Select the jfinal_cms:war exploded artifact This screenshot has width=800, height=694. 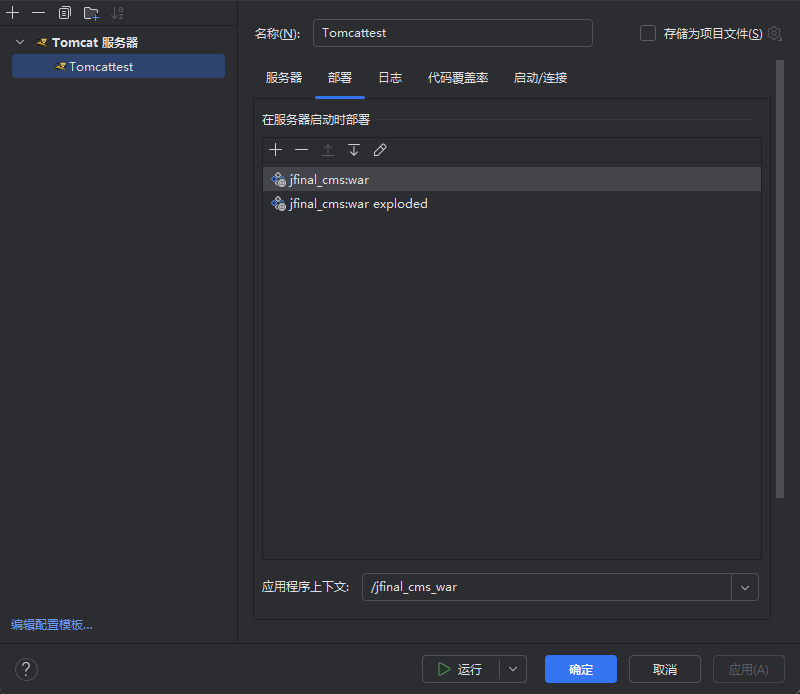(357, 204)
